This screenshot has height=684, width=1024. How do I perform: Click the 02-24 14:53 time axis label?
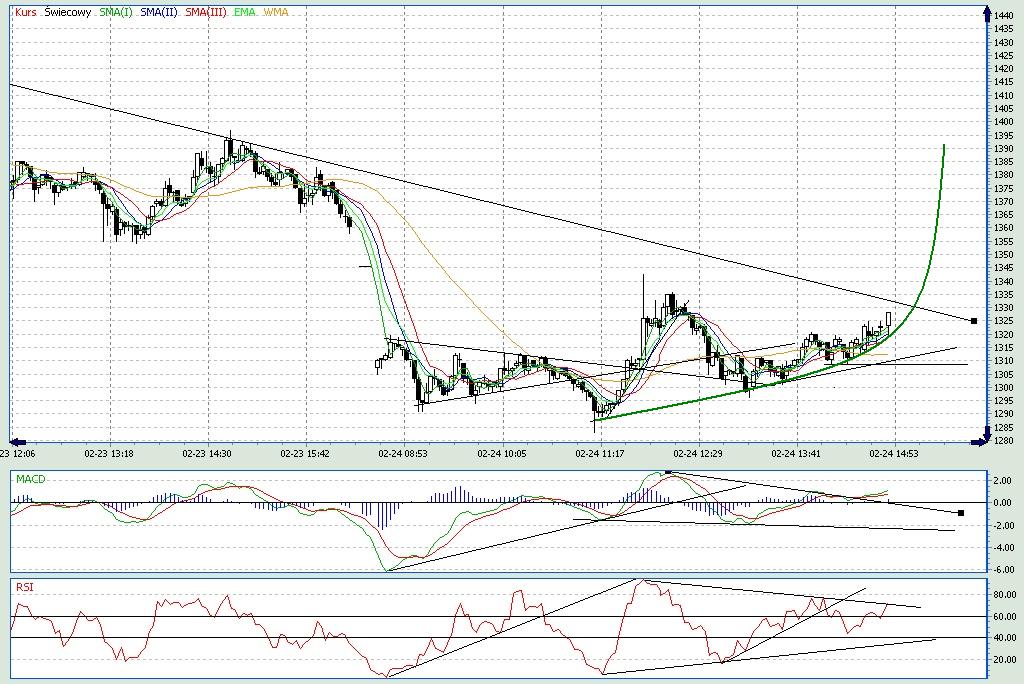894,453
